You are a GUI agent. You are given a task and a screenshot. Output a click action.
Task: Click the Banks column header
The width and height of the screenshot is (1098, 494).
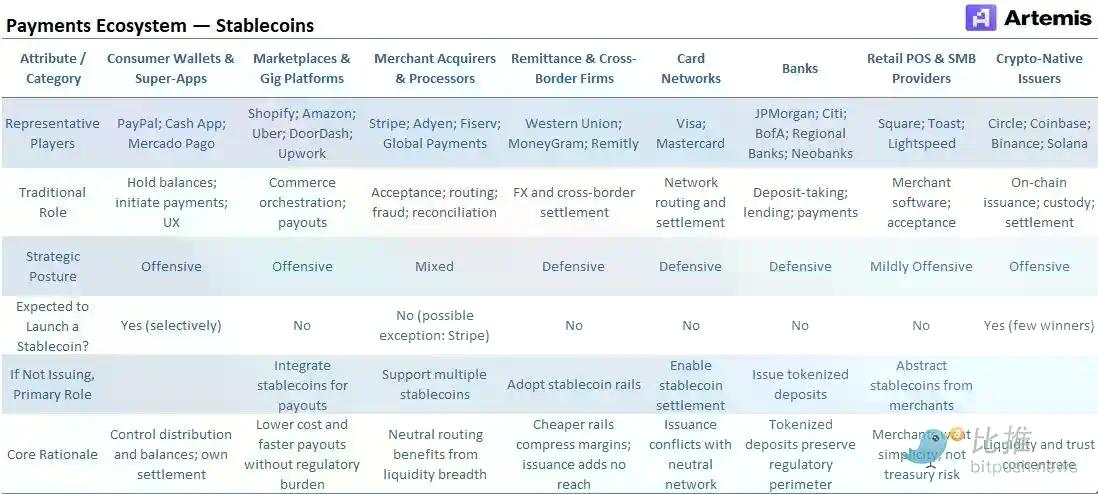pos(800,68)
